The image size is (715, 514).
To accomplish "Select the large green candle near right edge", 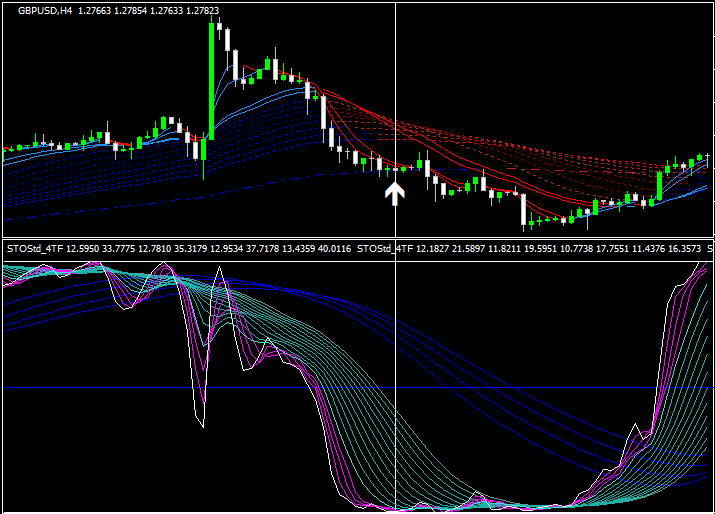I will 660,184.
